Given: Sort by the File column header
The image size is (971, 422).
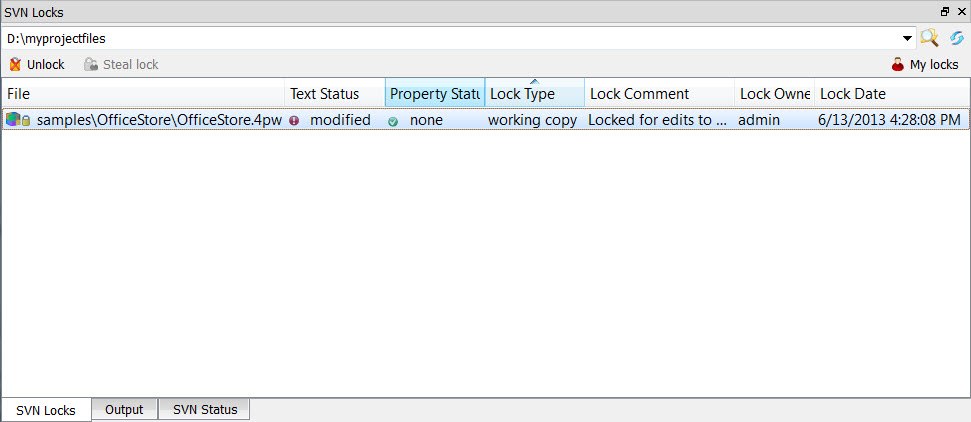Looking at the screenshot, I should tap(143, 94).
